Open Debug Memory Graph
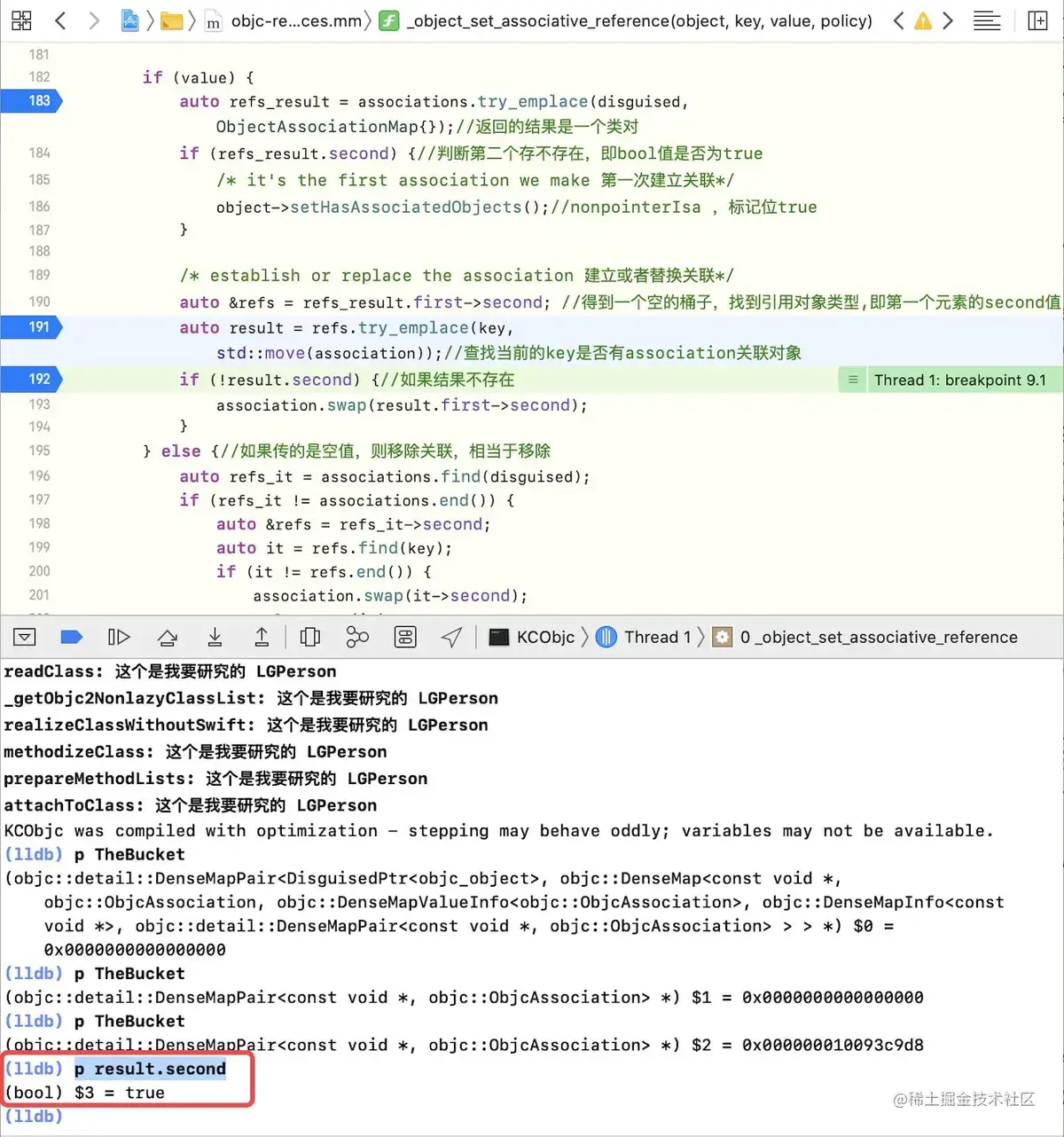1064x1137 pixels. coord(357,637)
